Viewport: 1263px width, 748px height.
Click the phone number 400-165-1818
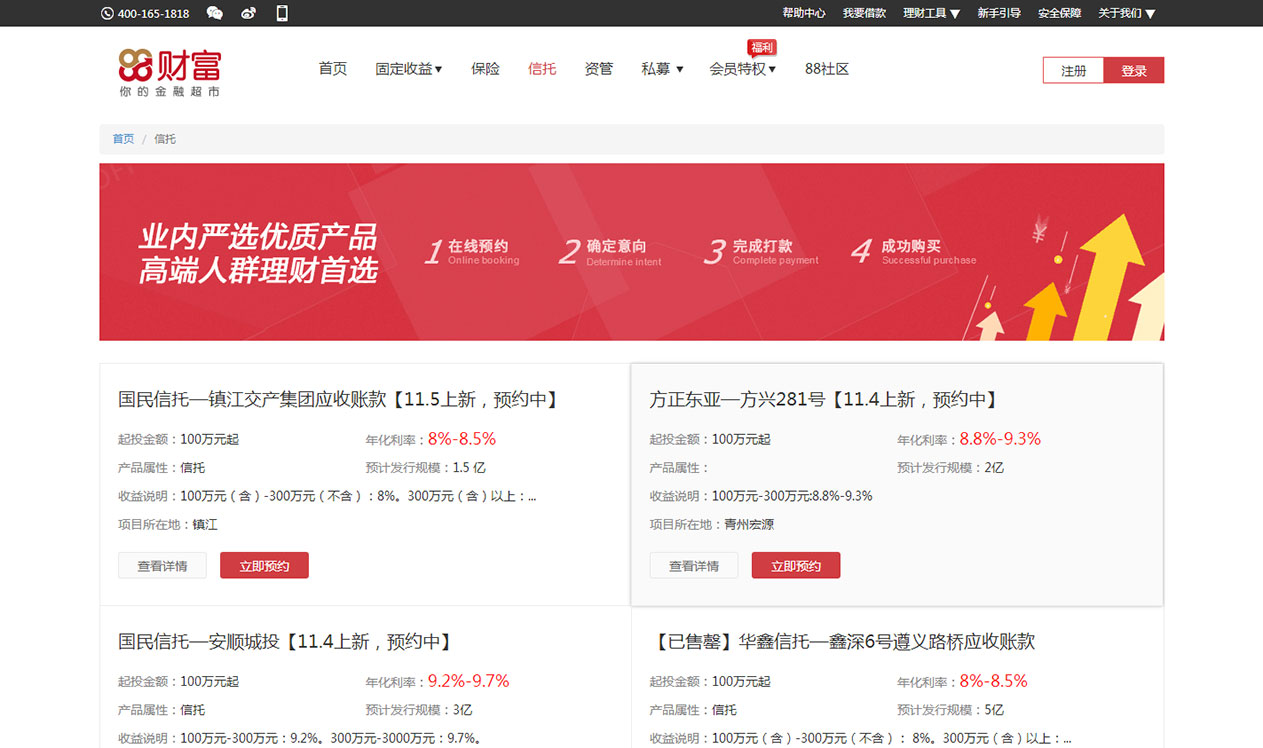point(153,14)
